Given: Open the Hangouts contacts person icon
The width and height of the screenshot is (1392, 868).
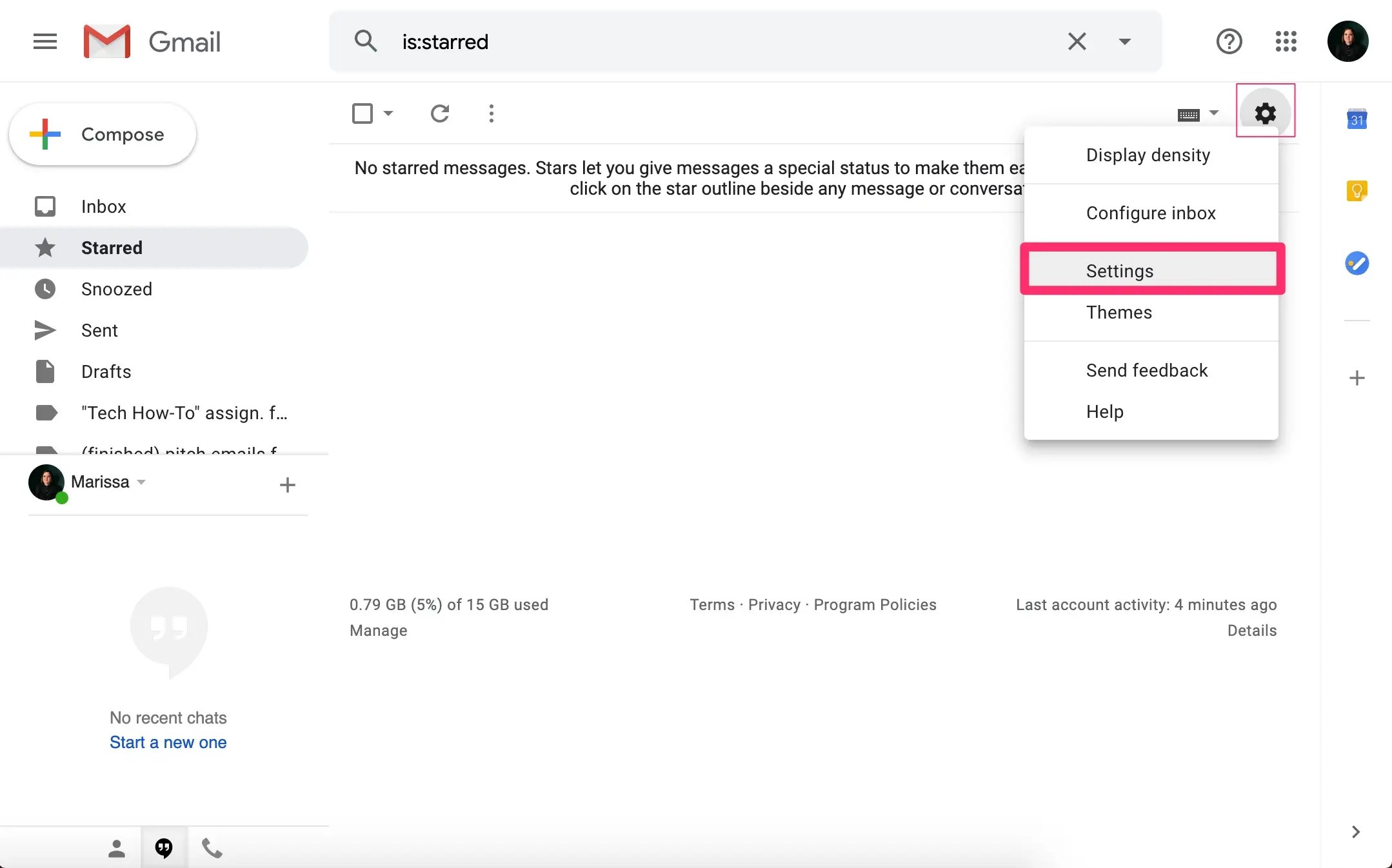Looking at the screenshot, I should pyautogui.click(x=117, y=847).
